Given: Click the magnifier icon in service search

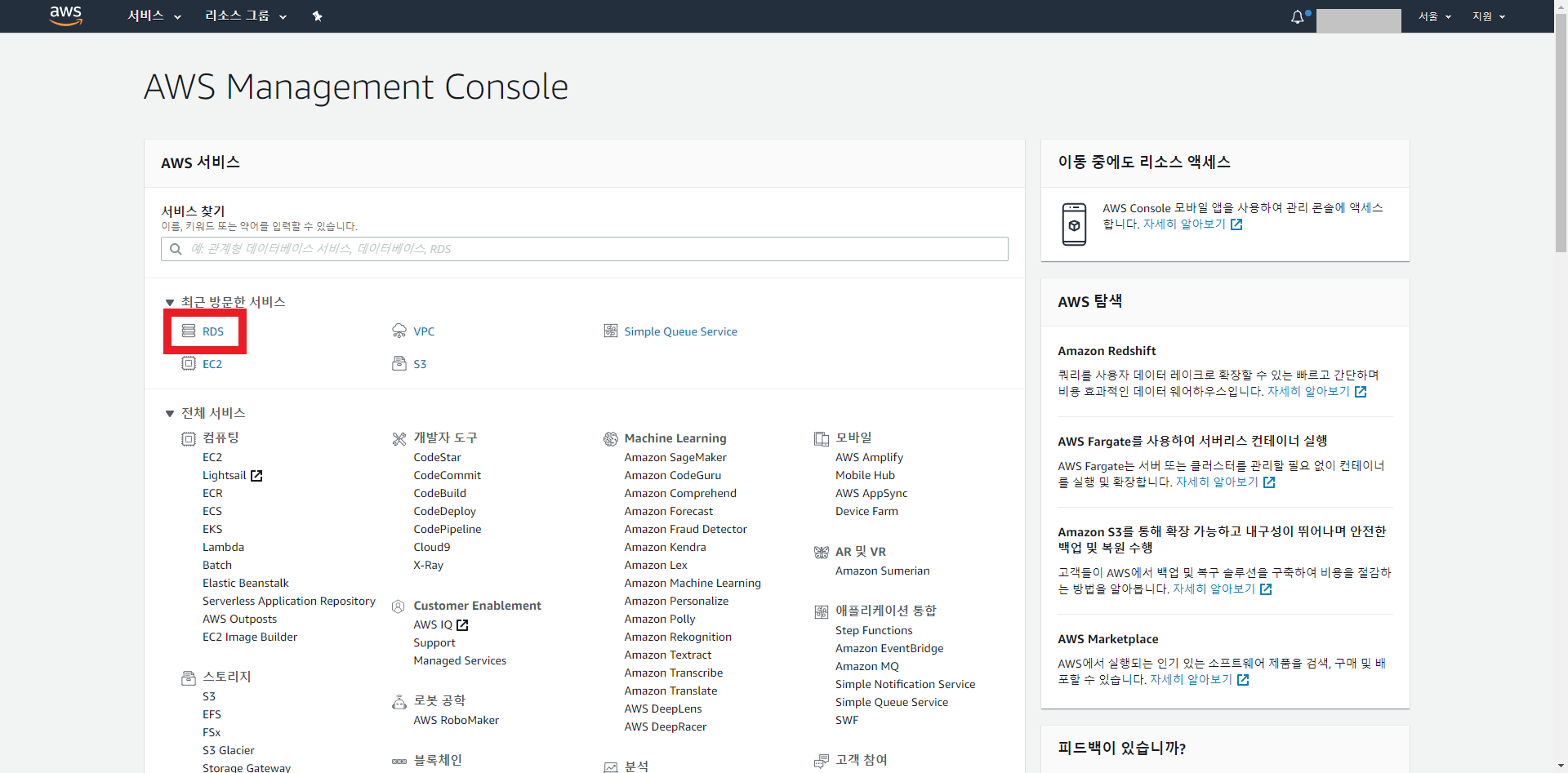Looking at the screenshot, I should click(x=176, y=249).
